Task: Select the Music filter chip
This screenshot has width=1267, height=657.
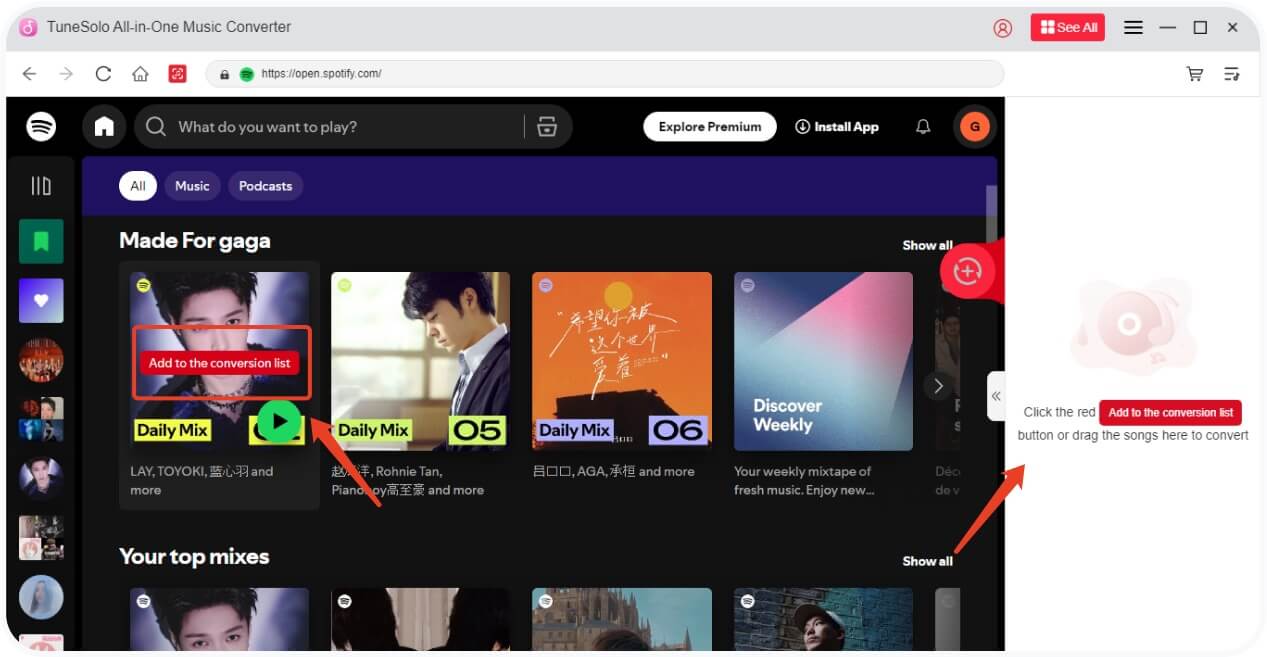Action: click(192, 186)
